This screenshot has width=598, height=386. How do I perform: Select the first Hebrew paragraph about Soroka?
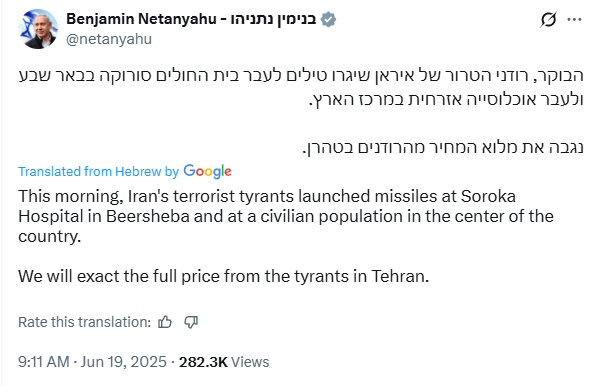point(301,87)
